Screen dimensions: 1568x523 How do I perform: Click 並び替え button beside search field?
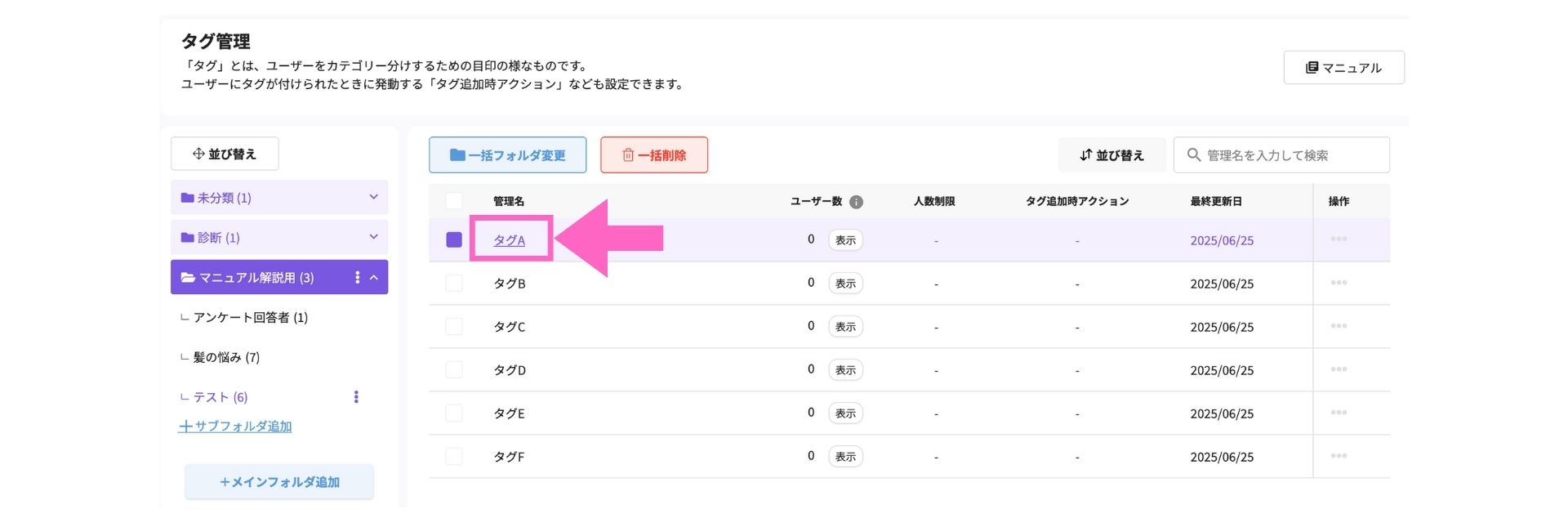[1111, 155]
